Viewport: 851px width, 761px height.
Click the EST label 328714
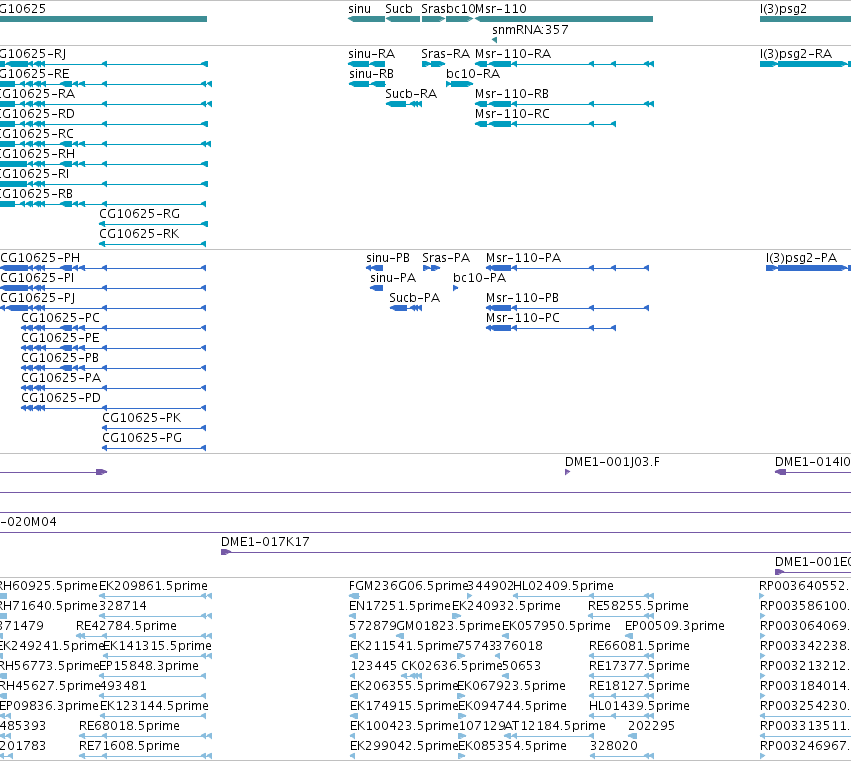pyautogui.click(x=123, y=606)
